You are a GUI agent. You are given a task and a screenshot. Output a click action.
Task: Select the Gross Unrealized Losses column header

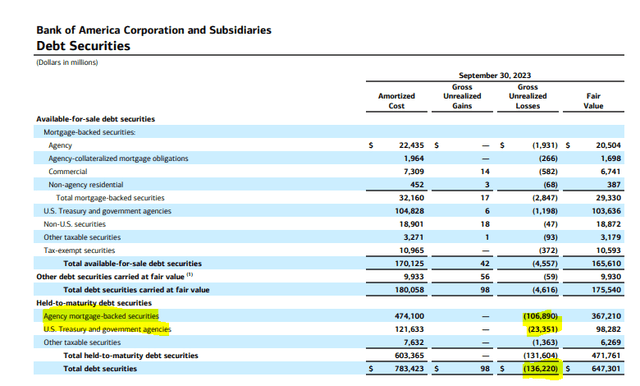(528, 96)
